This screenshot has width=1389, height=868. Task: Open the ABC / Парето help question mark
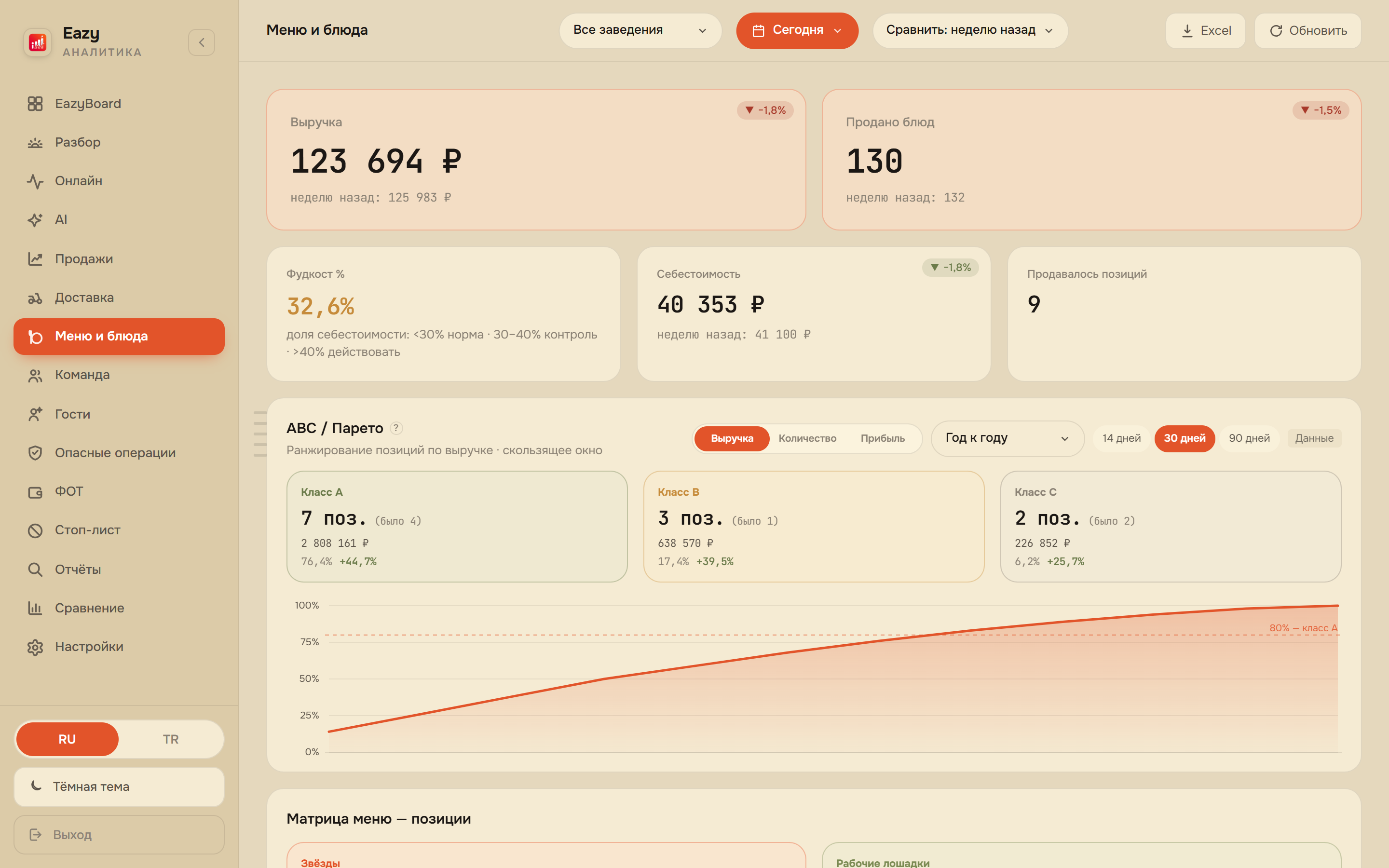point(396,428)
